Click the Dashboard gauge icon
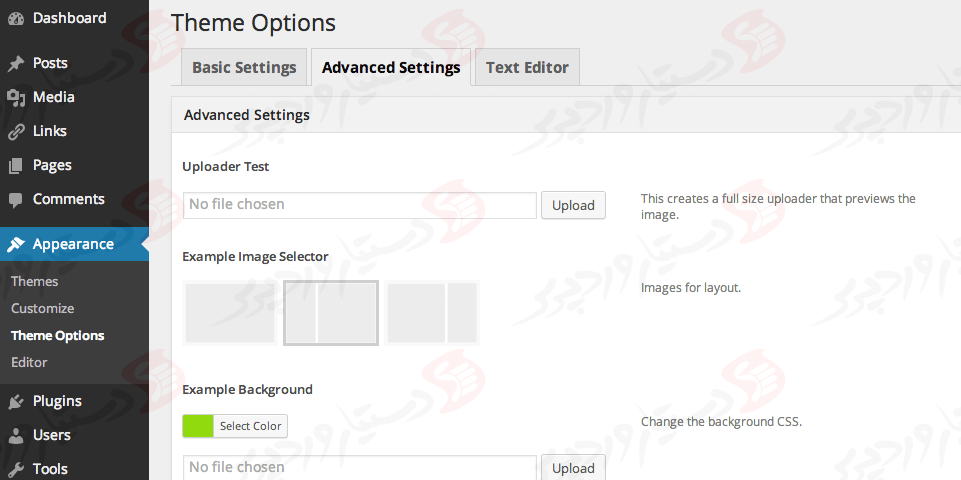961x480 pixels. pos(16,18)
